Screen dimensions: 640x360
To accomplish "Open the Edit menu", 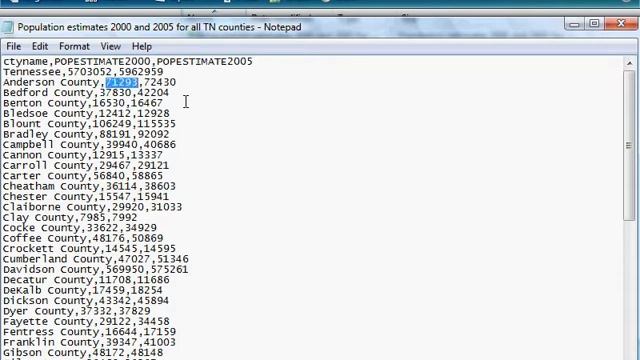I will tap(40, 47).
